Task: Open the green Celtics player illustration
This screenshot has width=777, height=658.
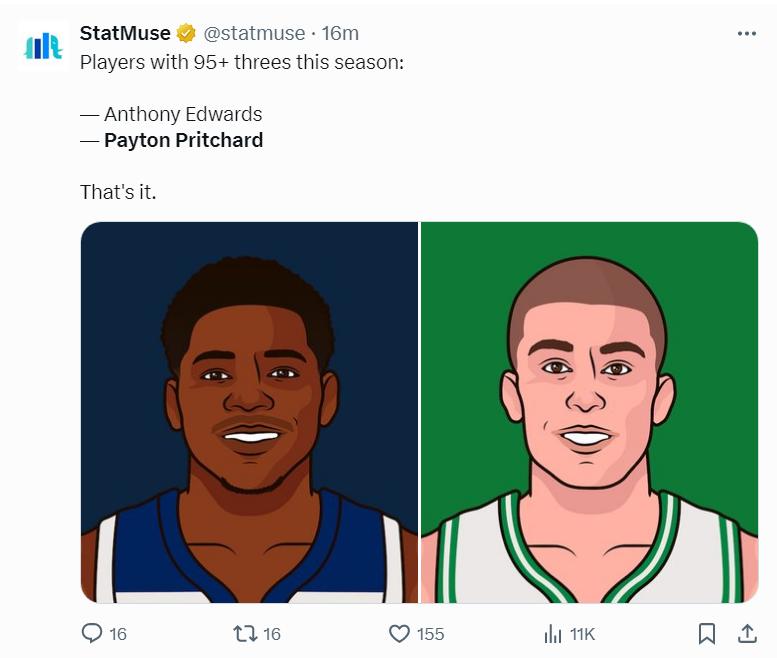Action: tap(589, 412)
